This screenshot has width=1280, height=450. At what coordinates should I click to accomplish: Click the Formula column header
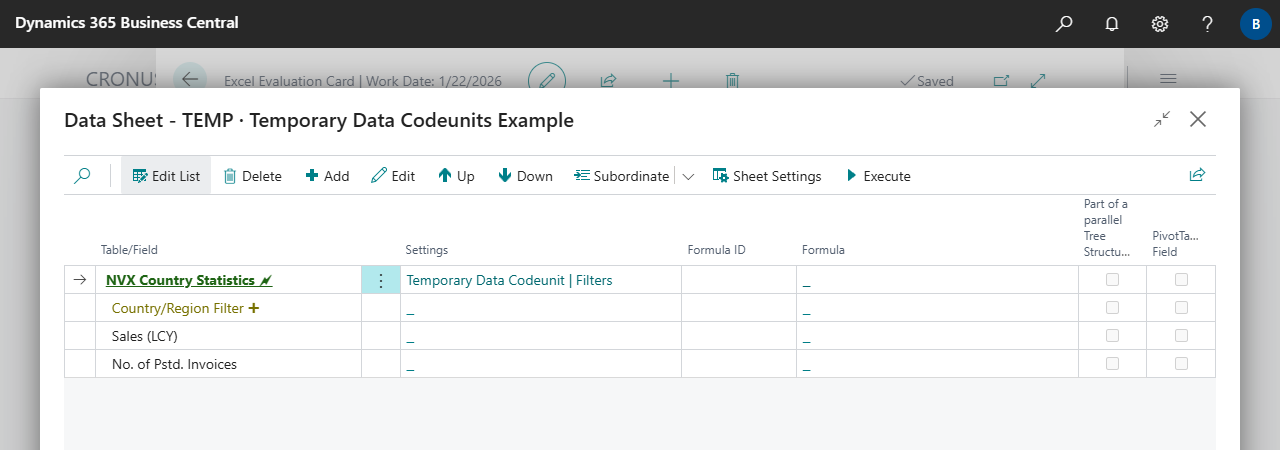(x=823, y=250)
